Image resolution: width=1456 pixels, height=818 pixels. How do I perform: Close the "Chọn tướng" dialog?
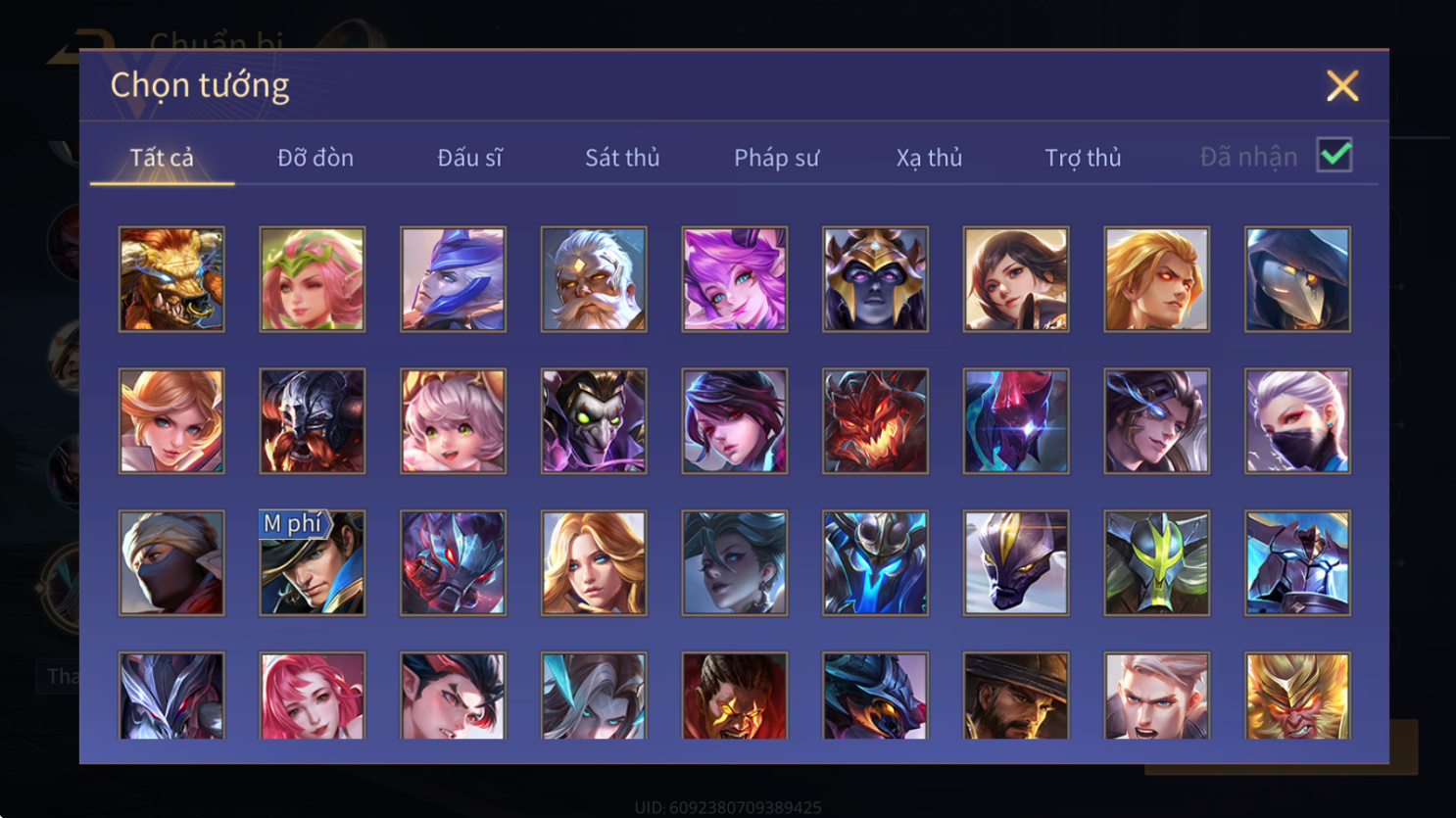[x=1342, y=85]
